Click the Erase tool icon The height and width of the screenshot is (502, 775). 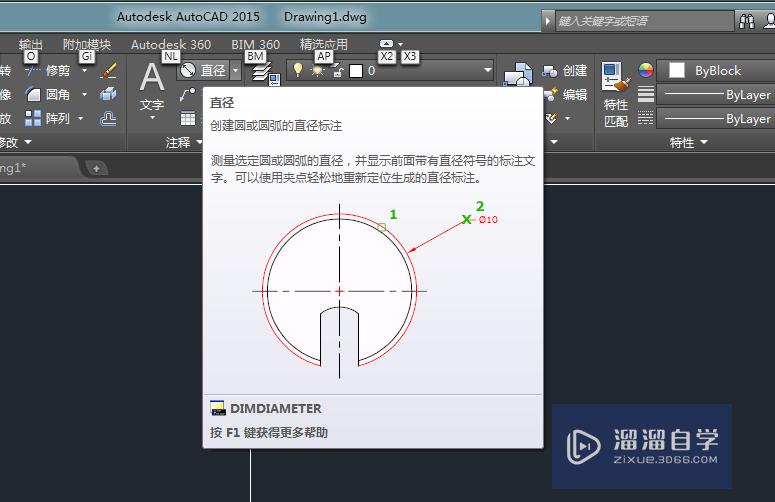pyautogui.click(x=108, y=71)
